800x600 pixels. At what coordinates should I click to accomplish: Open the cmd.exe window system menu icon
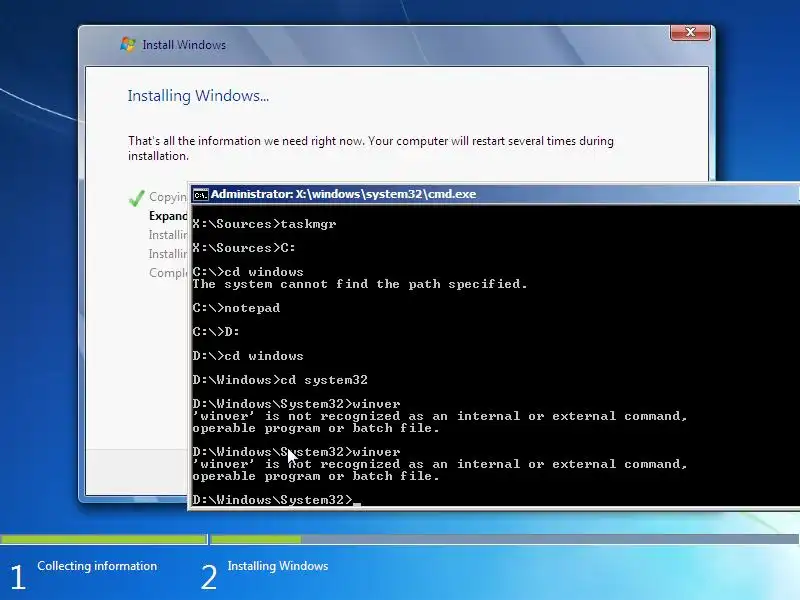point(201,194)
